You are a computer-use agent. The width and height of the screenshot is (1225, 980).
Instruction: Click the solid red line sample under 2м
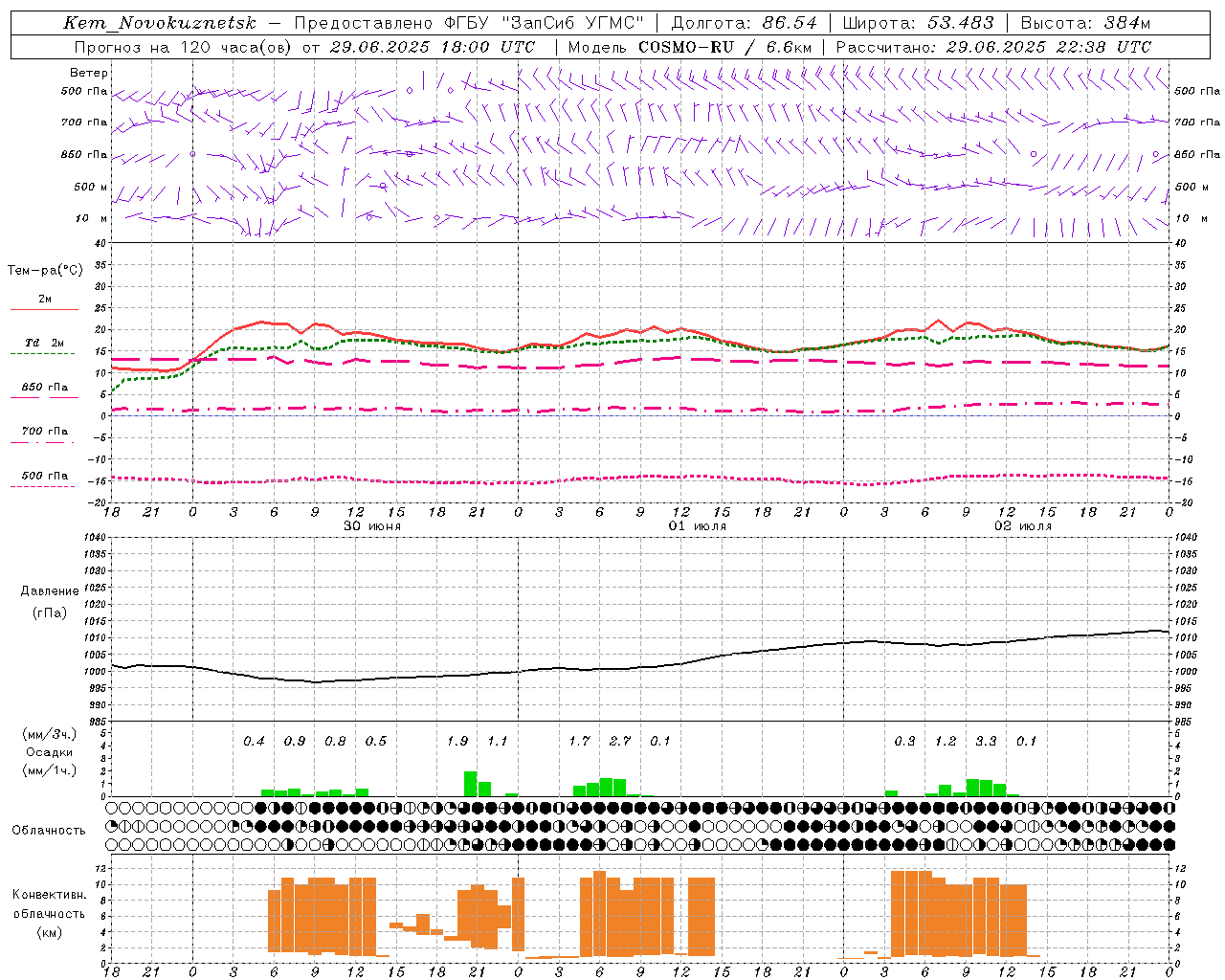(44, 309)
